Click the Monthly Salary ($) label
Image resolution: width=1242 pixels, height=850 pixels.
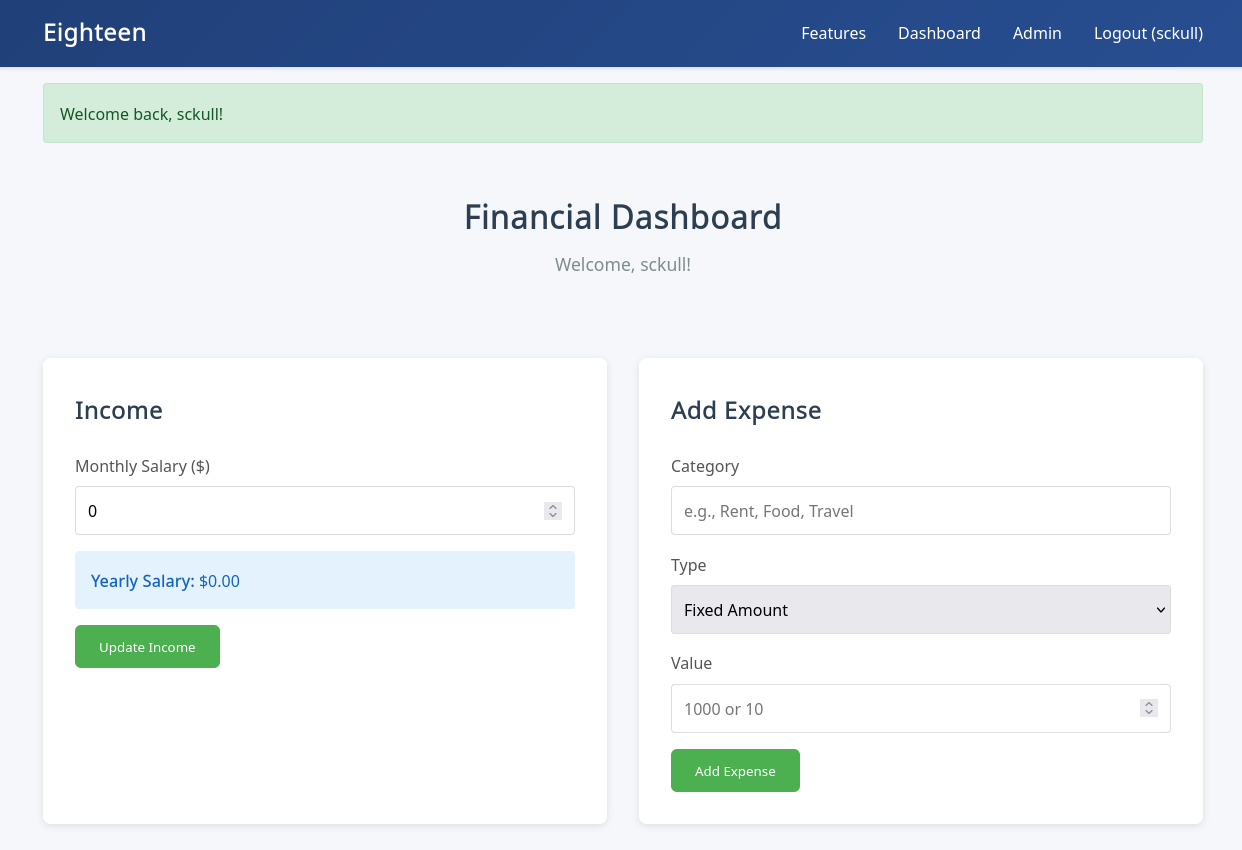[x=142, y=466]
